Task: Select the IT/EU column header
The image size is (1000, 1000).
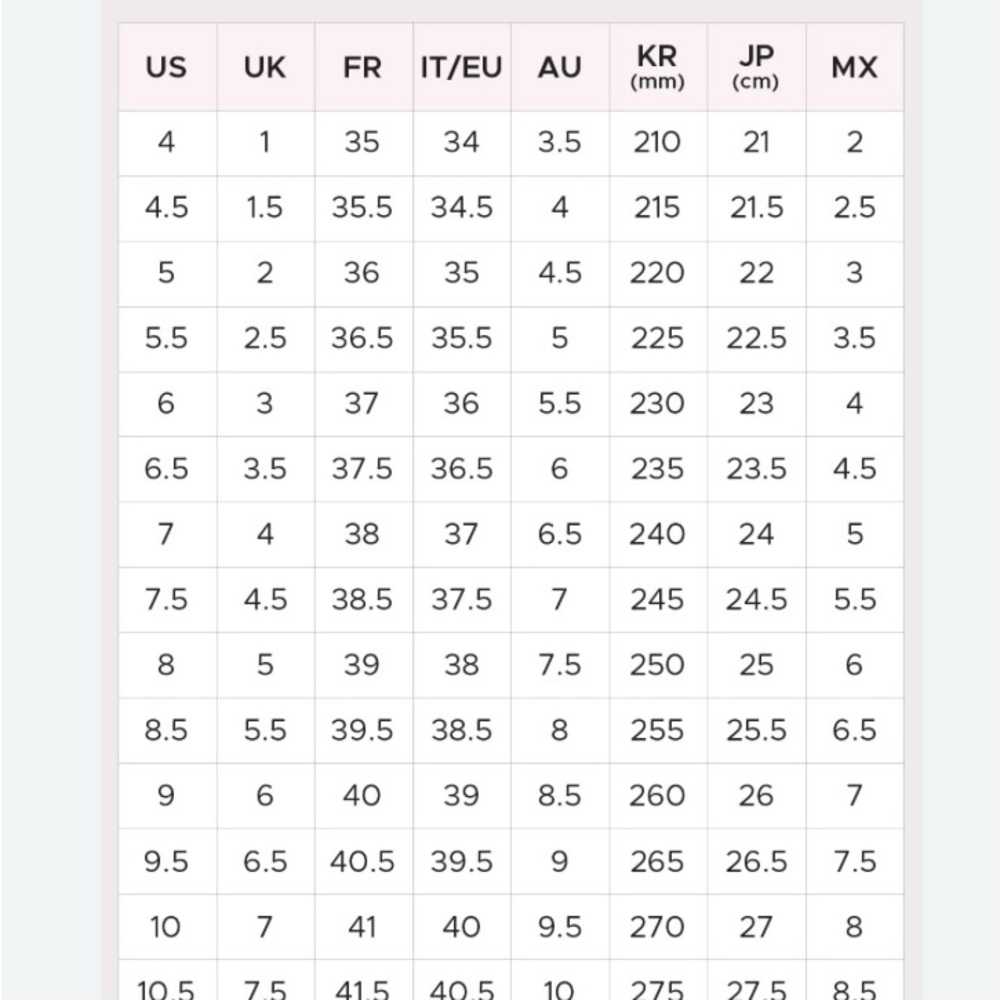Action: tap(462, 67)
